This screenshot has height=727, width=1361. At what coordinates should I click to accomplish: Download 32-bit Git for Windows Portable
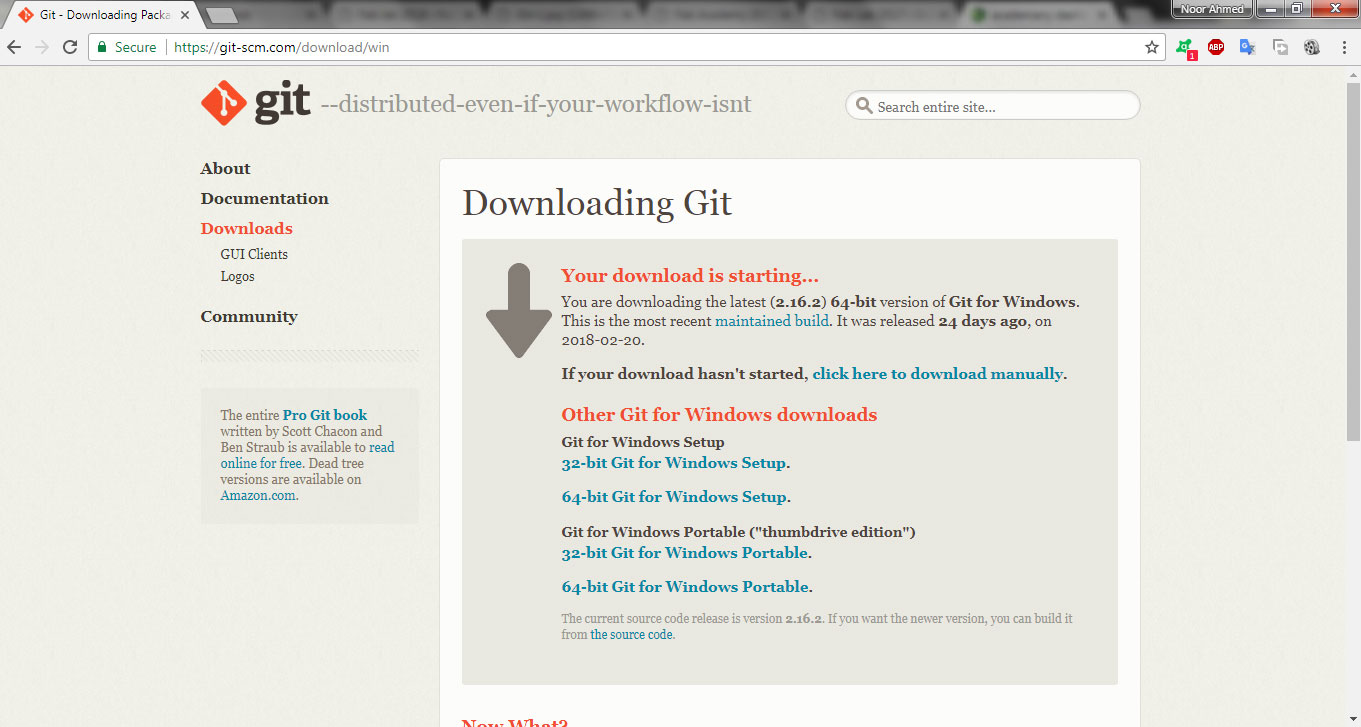tap(685, 553)
